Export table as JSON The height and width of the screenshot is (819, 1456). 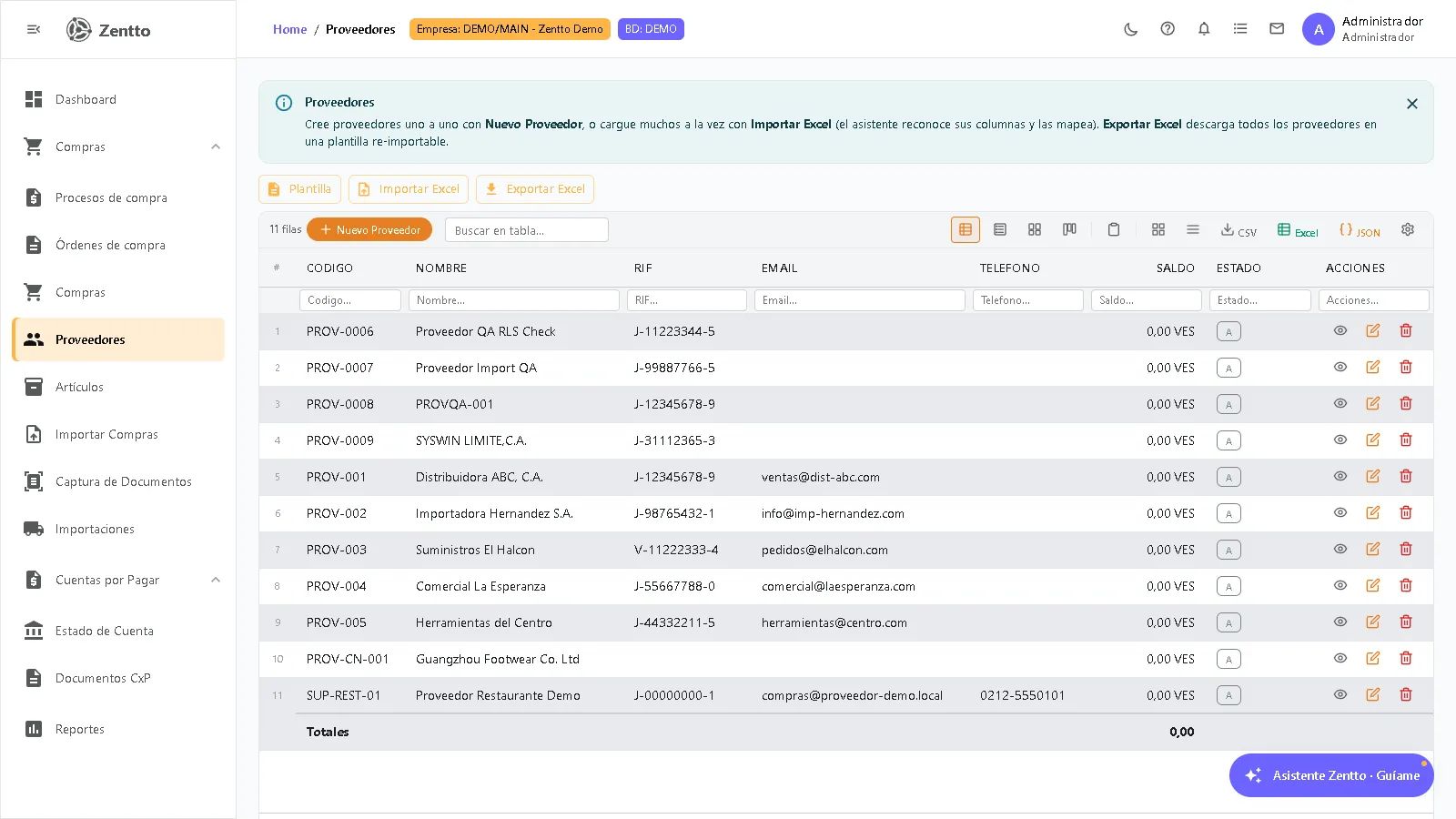pyautogui.click(x=1360, y=231)
